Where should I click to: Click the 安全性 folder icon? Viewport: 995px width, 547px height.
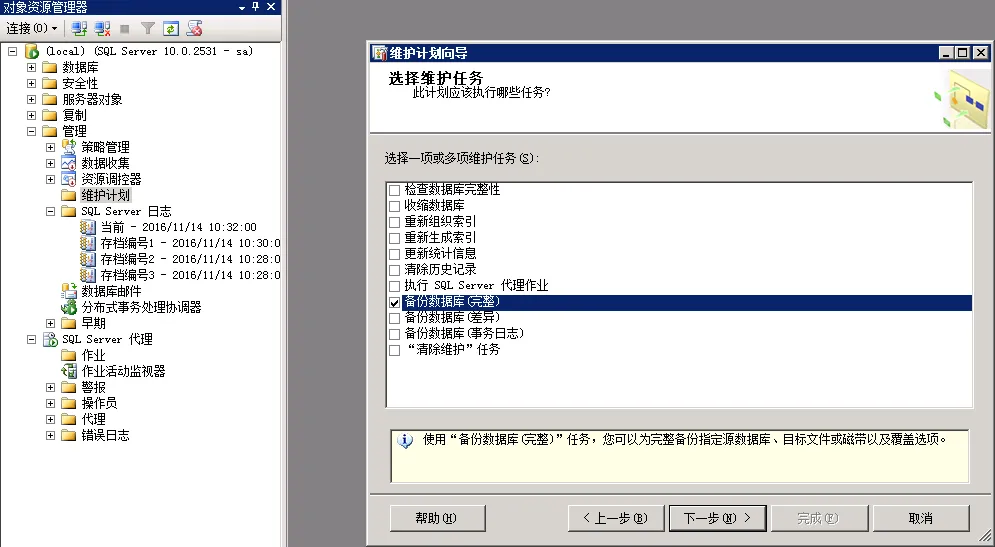49,83
